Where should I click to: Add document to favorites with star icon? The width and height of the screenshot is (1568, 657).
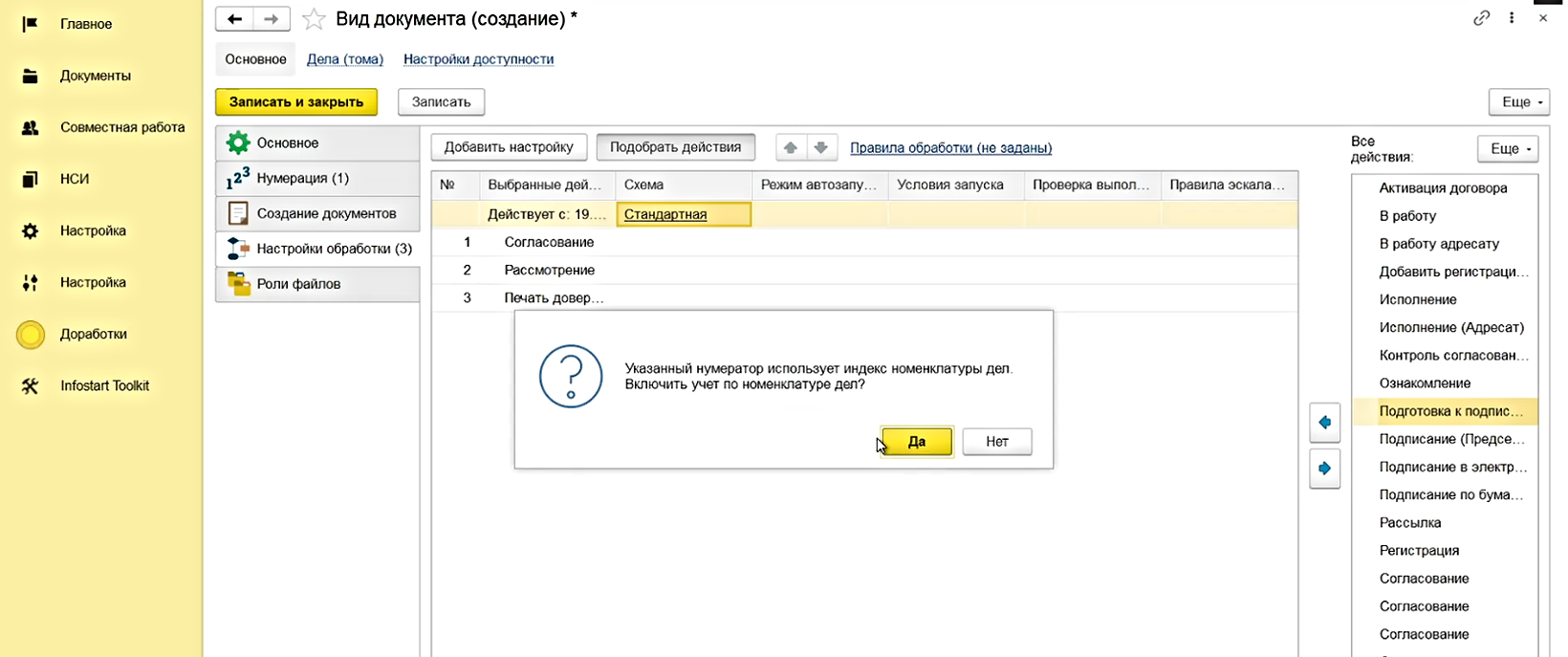314,19
